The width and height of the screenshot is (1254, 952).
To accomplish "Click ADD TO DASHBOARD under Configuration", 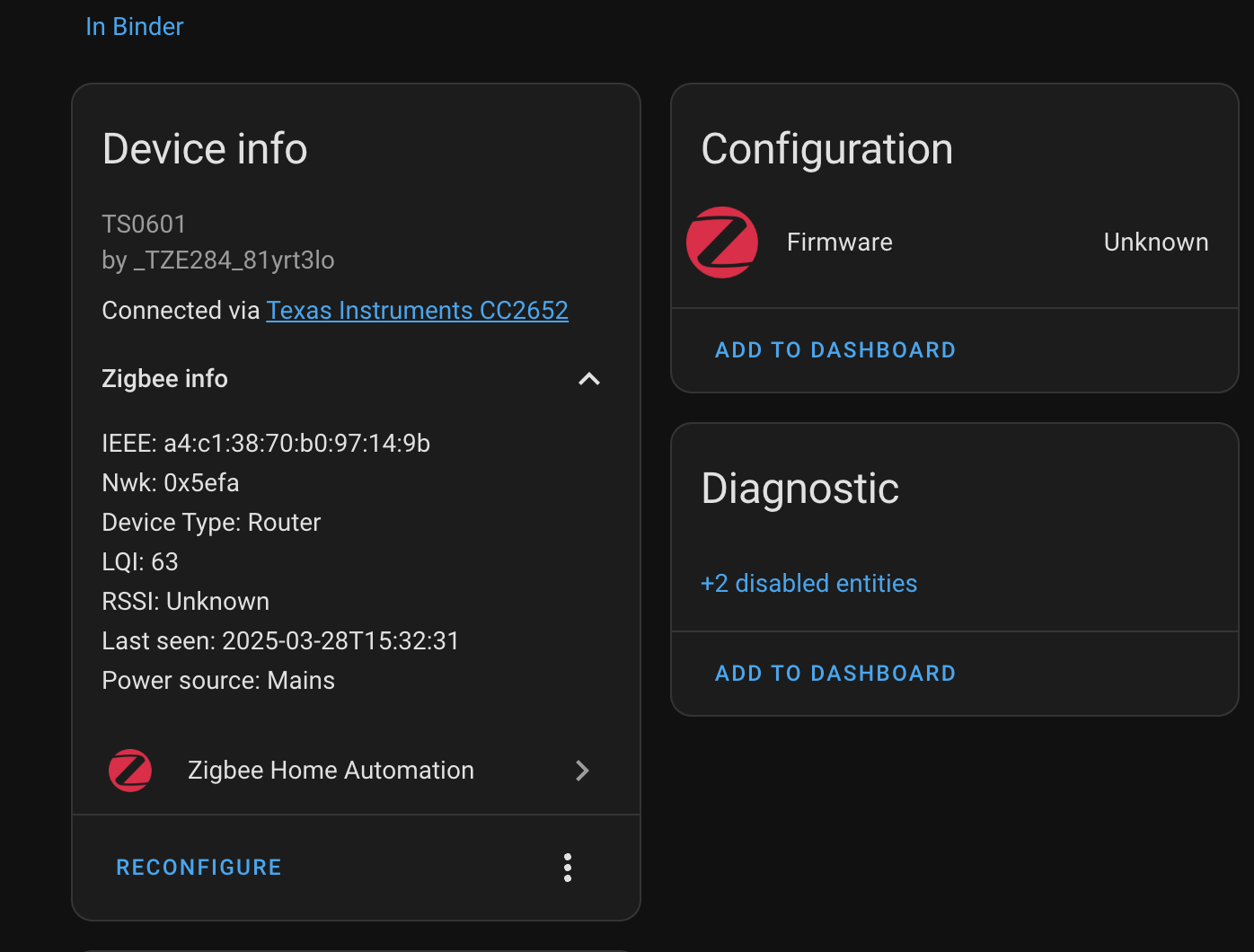I will (x=835, y=349).
